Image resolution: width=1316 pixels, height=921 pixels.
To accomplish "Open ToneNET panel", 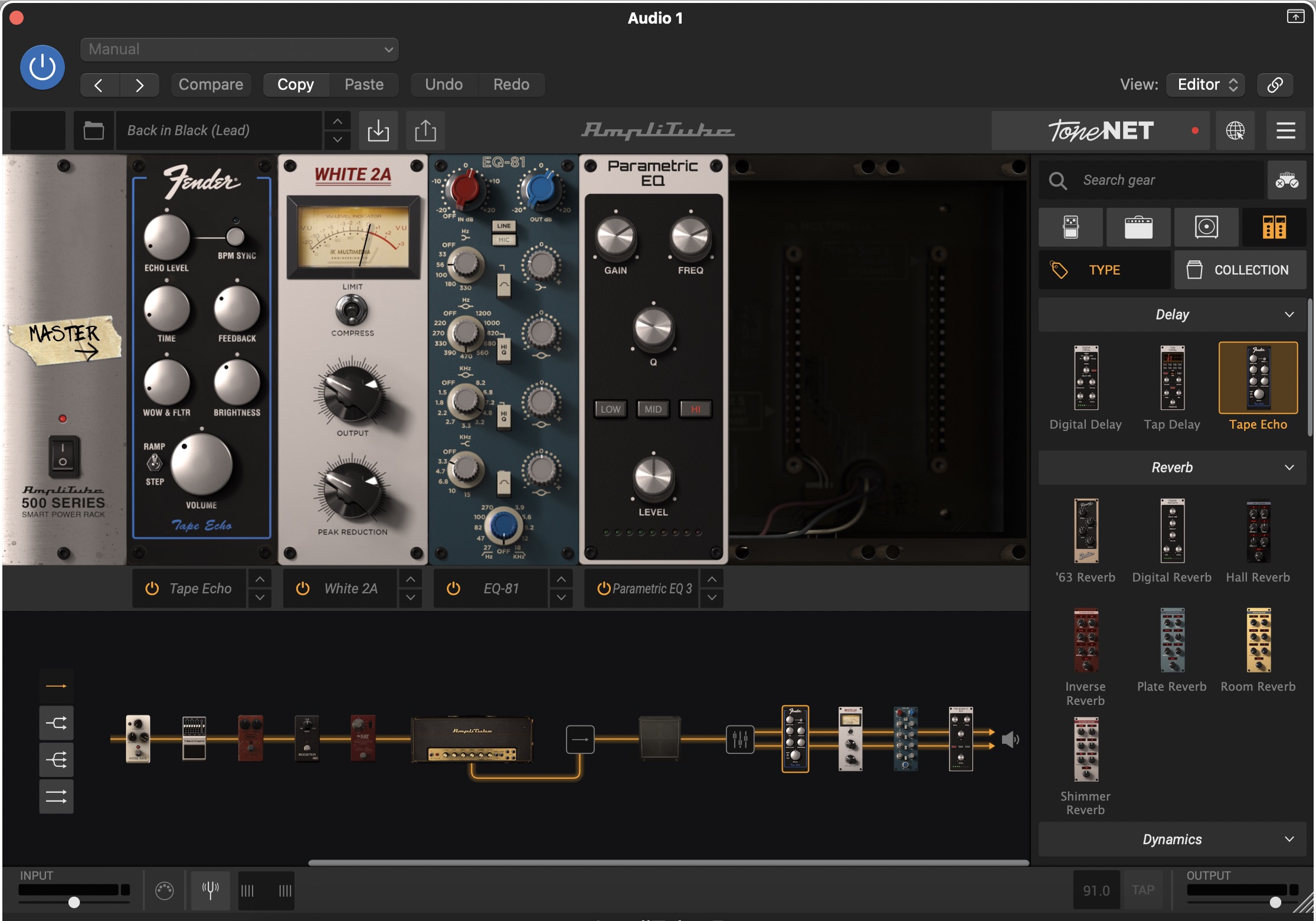I will point(1101,130).
